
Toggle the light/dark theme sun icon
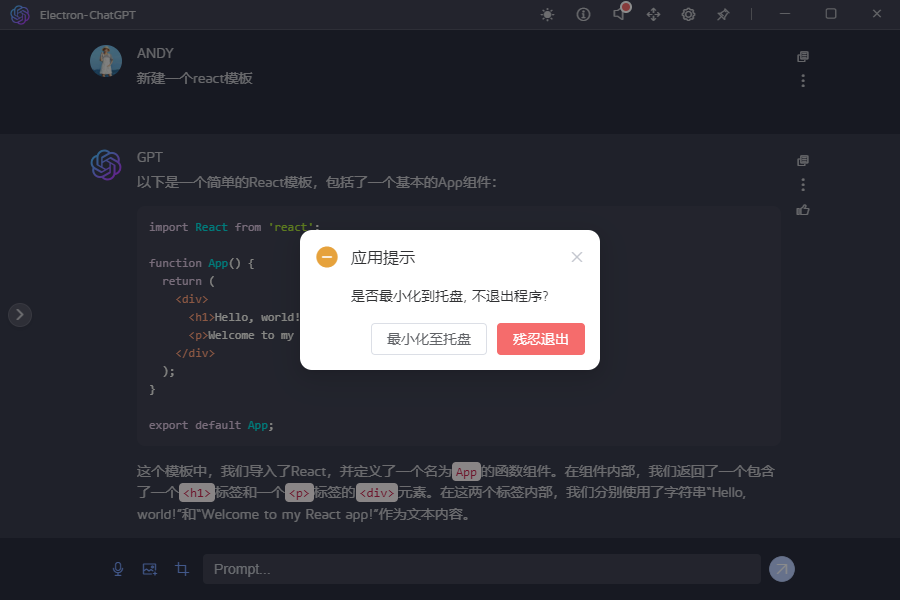pyautogui.click(x=548, y=14)
